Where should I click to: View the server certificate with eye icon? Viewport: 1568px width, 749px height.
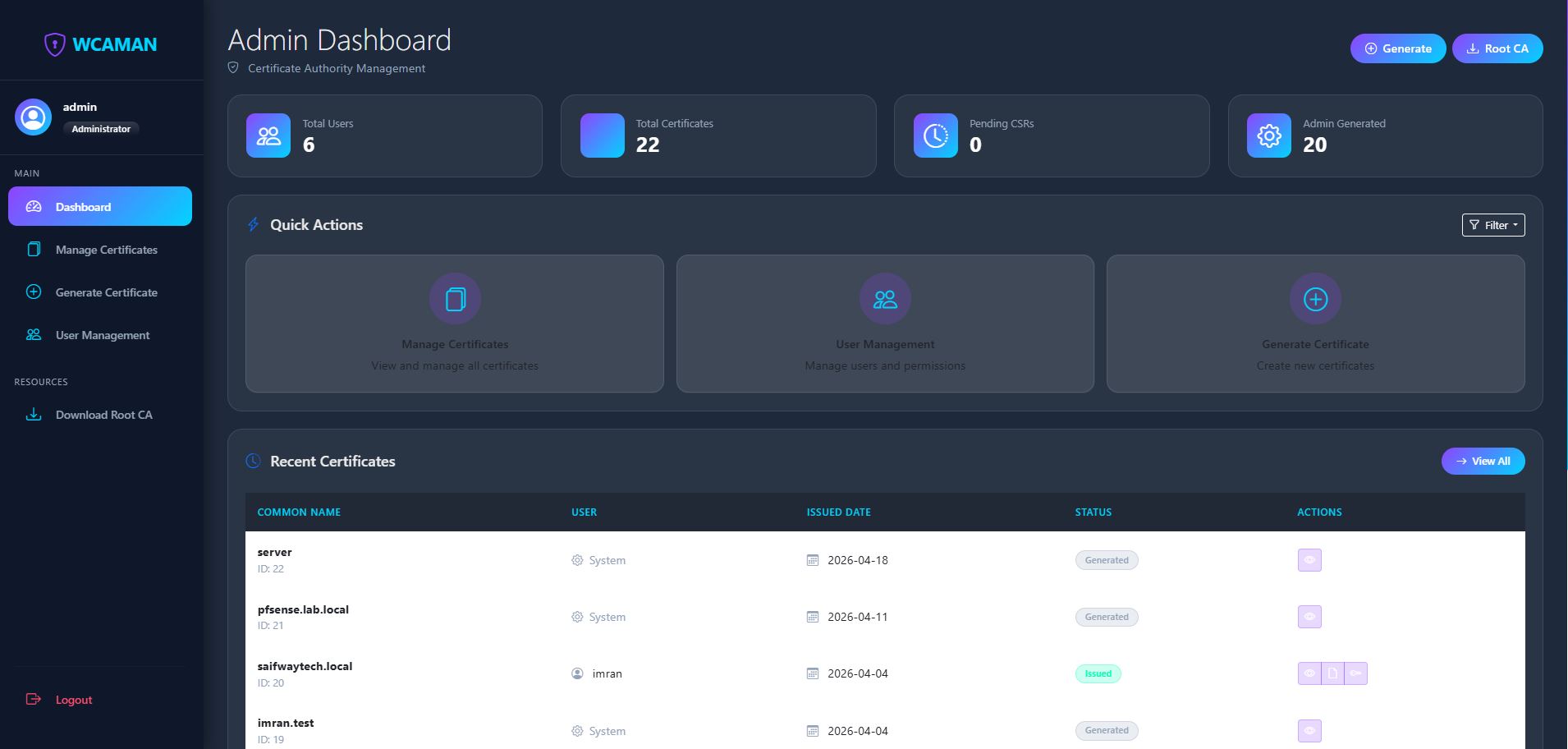(1309, 560)
